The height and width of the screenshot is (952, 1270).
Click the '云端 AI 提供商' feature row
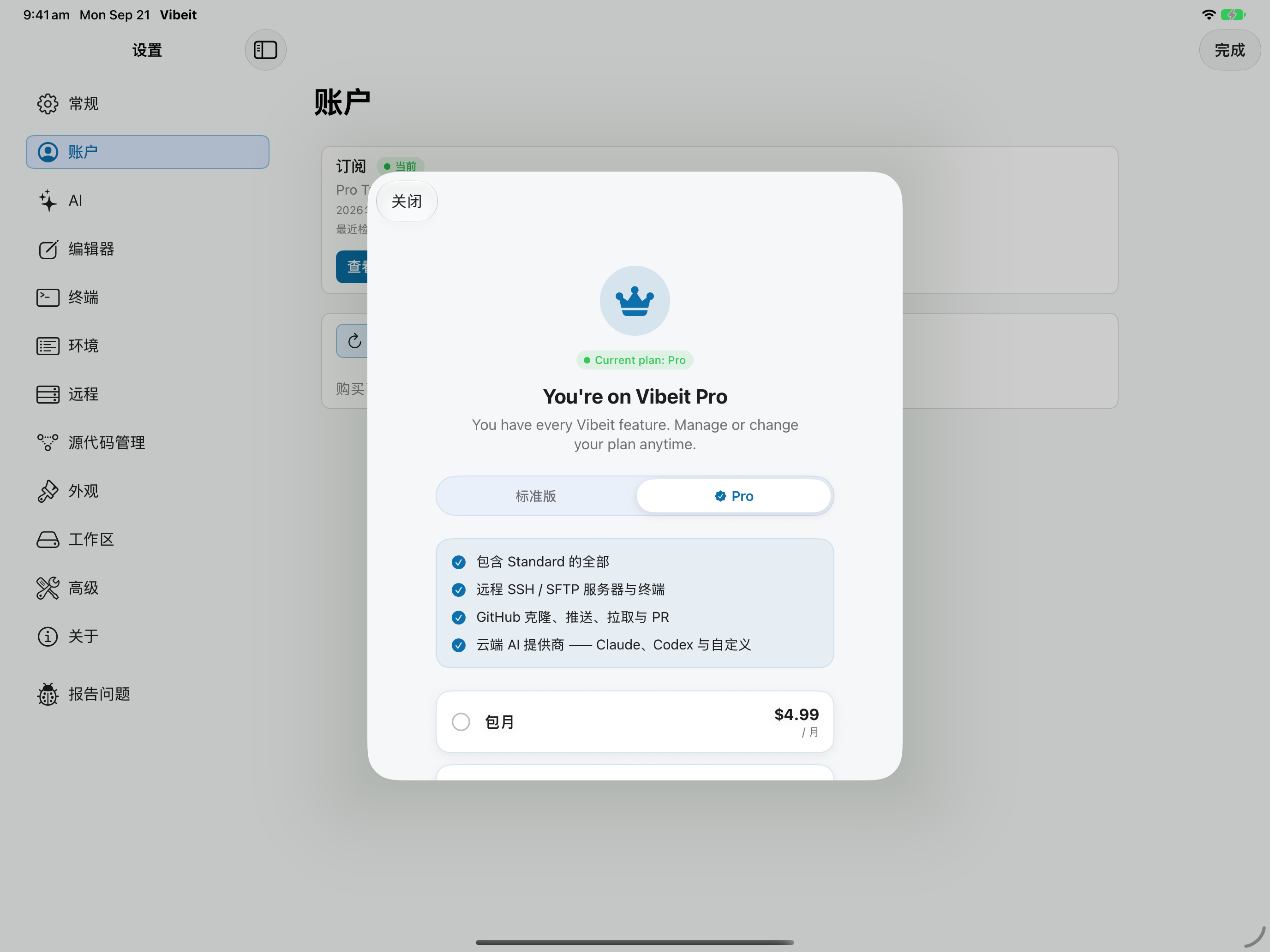coord(635,644)
